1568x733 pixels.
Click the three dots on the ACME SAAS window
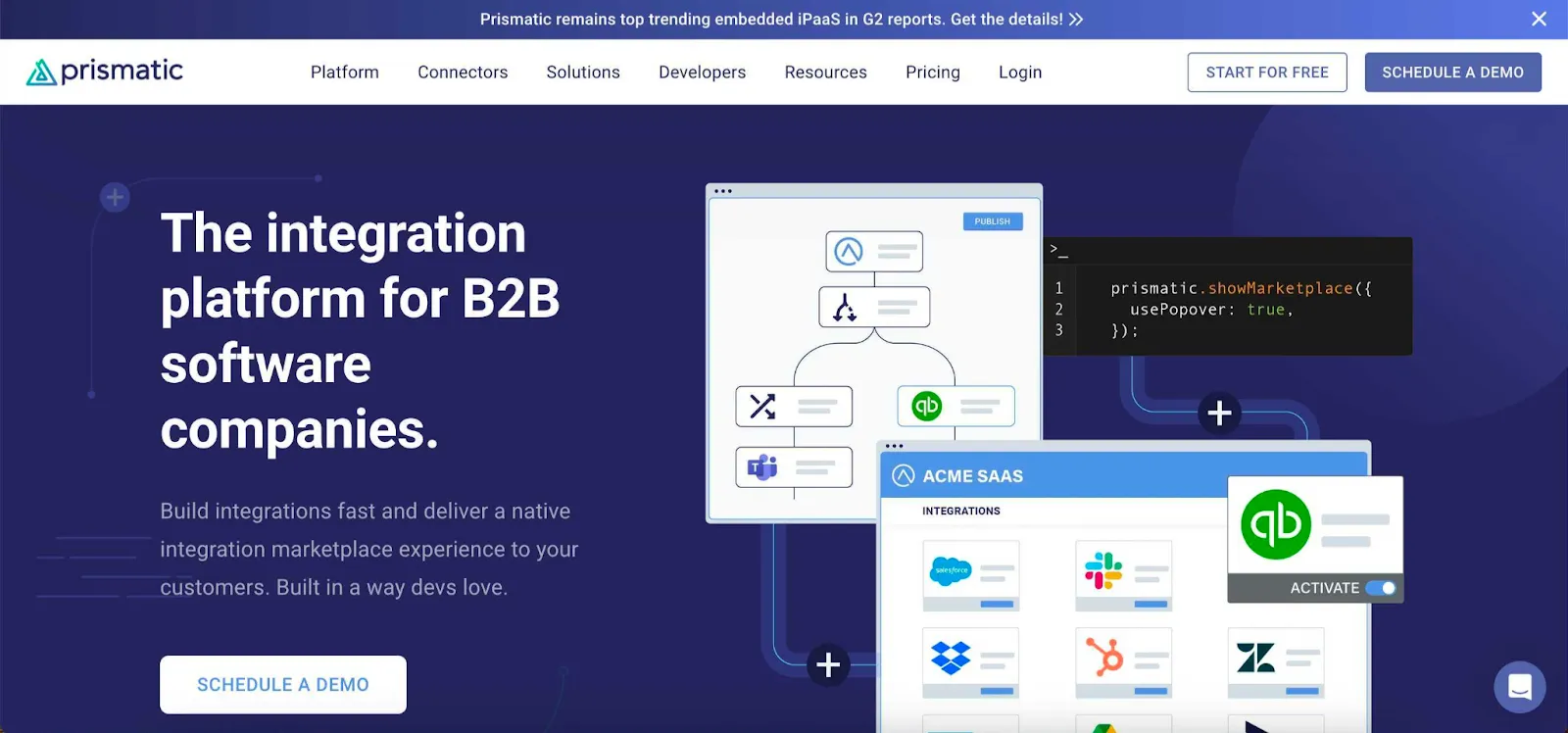pos(894,446)
